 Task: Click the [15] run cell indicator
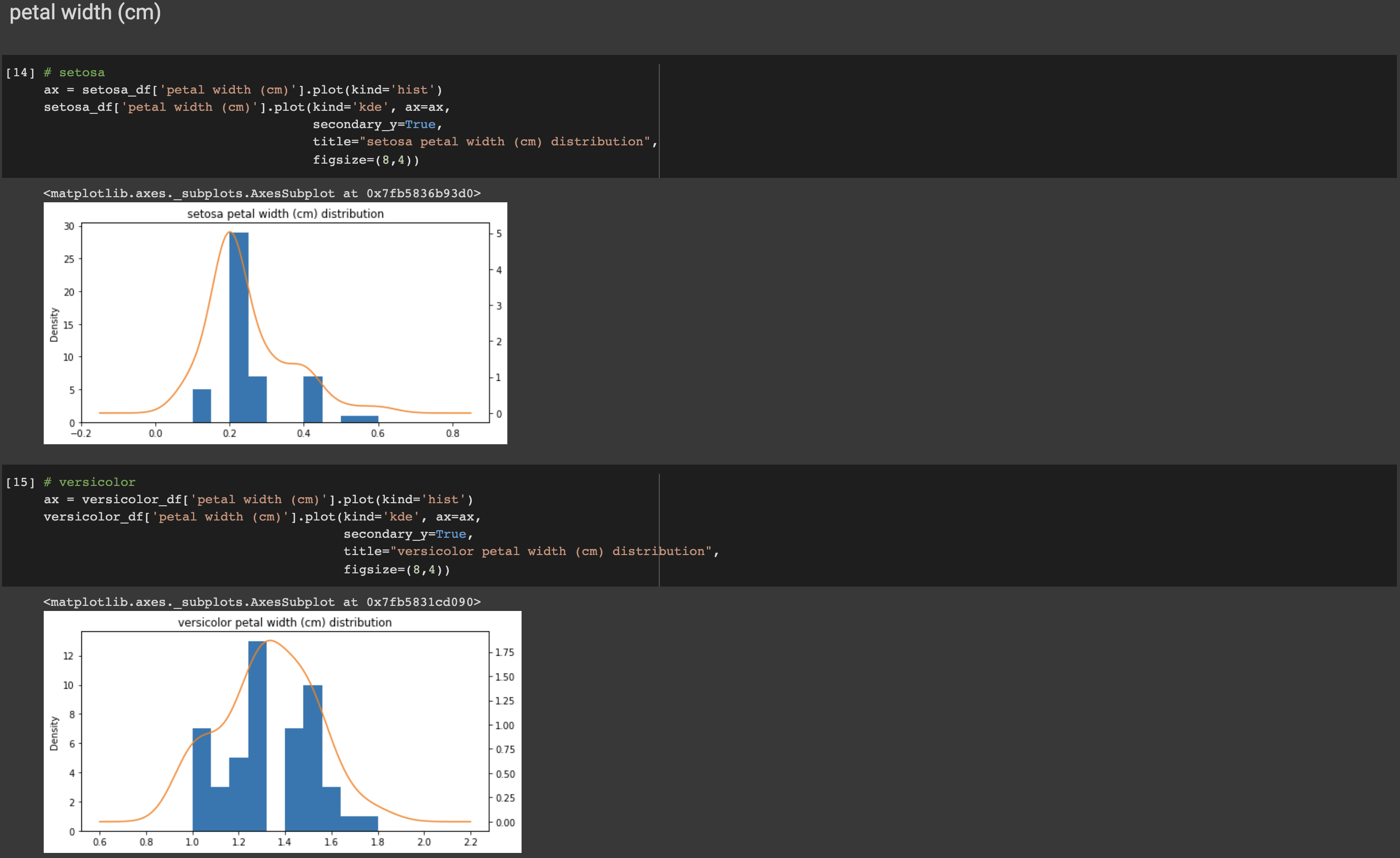[20, 482]
